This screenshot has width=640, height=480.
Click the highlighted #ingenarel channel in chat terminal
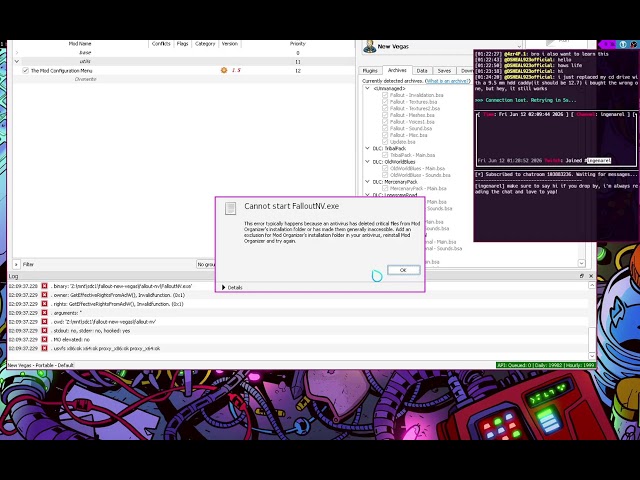598,160
